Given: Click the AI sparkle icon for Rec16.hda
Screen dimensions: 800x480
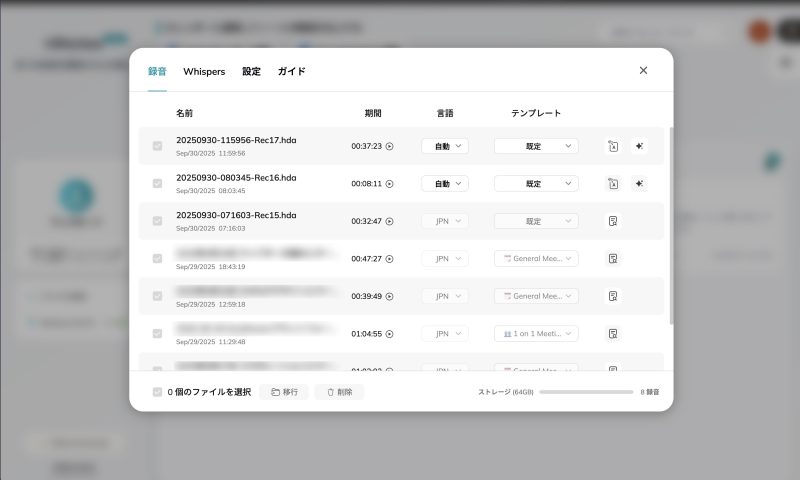Looking at the screenshot, I should [x=639, y=184].
